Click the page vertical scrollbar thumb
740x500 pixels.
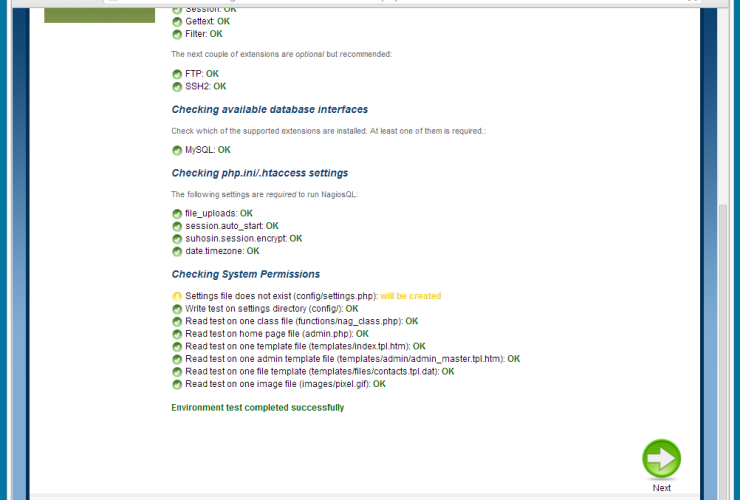724,350
